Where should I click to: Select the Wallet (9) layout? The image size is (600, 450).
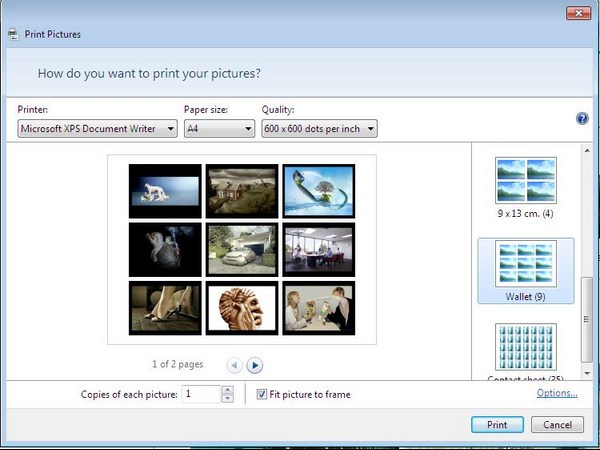[x=526, y=271]
